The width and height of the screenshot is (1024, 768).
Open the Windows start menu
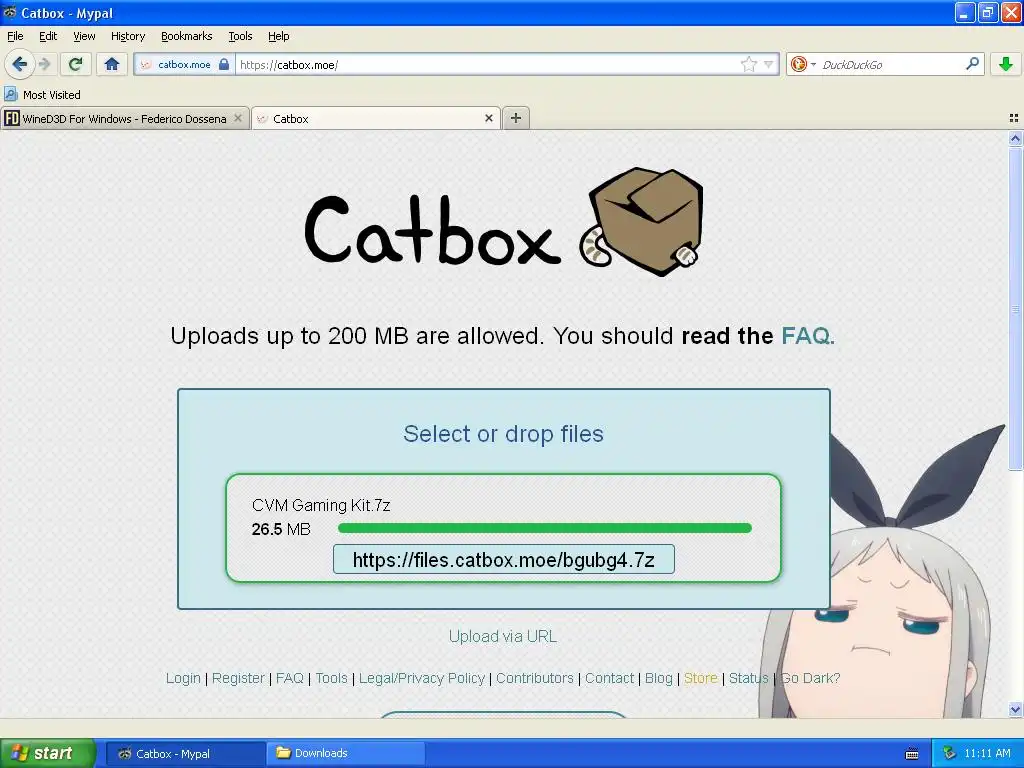(x=48, y=753)
